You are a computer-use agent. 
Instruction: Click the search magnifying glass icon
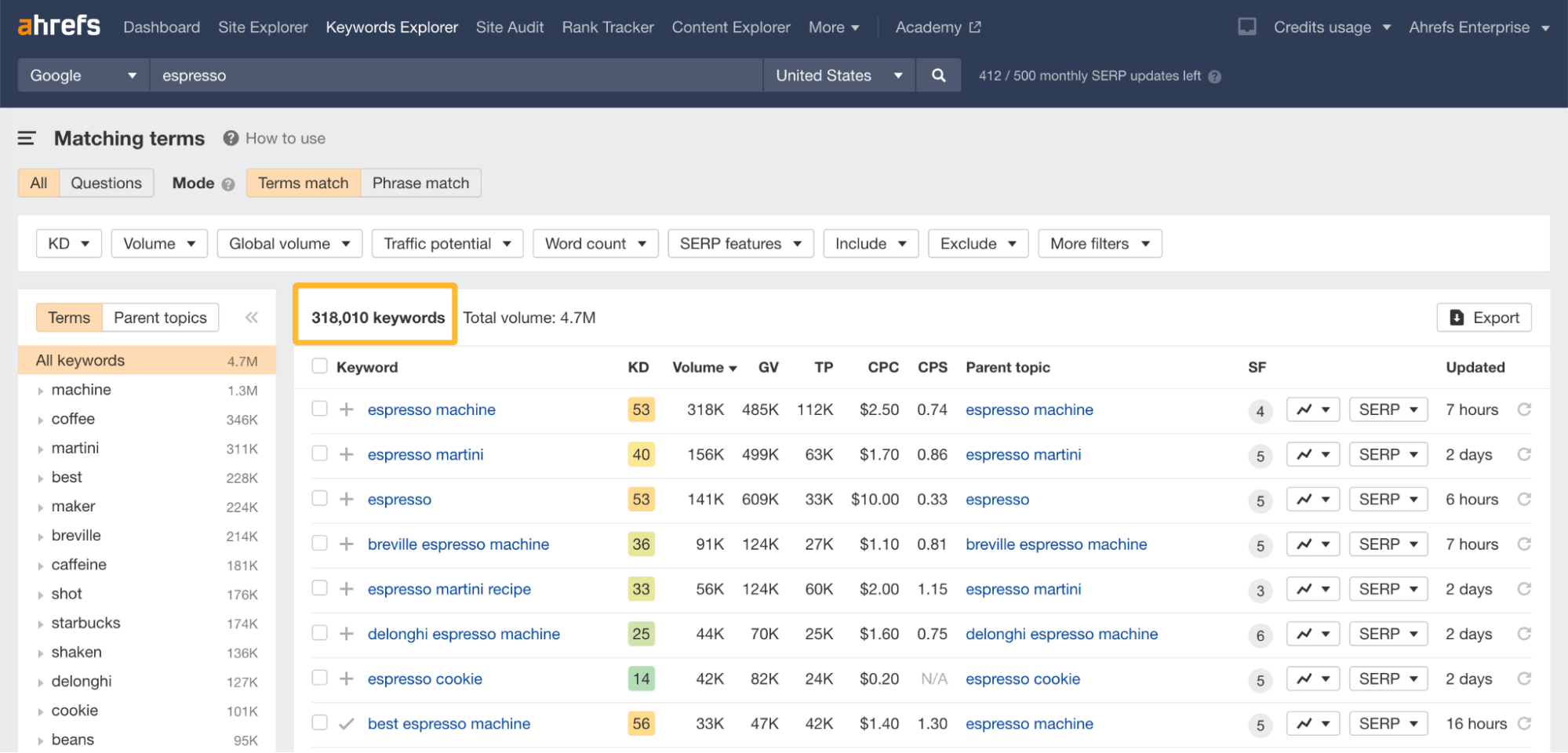938,75
